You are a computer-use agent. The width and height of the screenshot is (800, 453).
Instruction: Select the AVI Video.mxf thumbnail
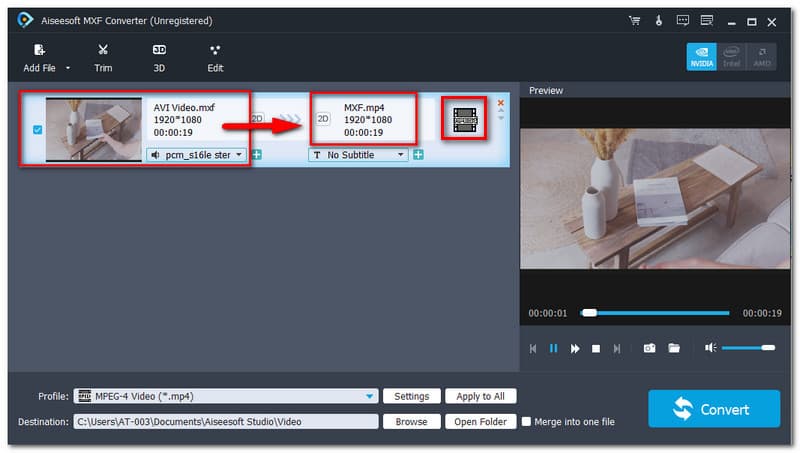tap(93, 130)
